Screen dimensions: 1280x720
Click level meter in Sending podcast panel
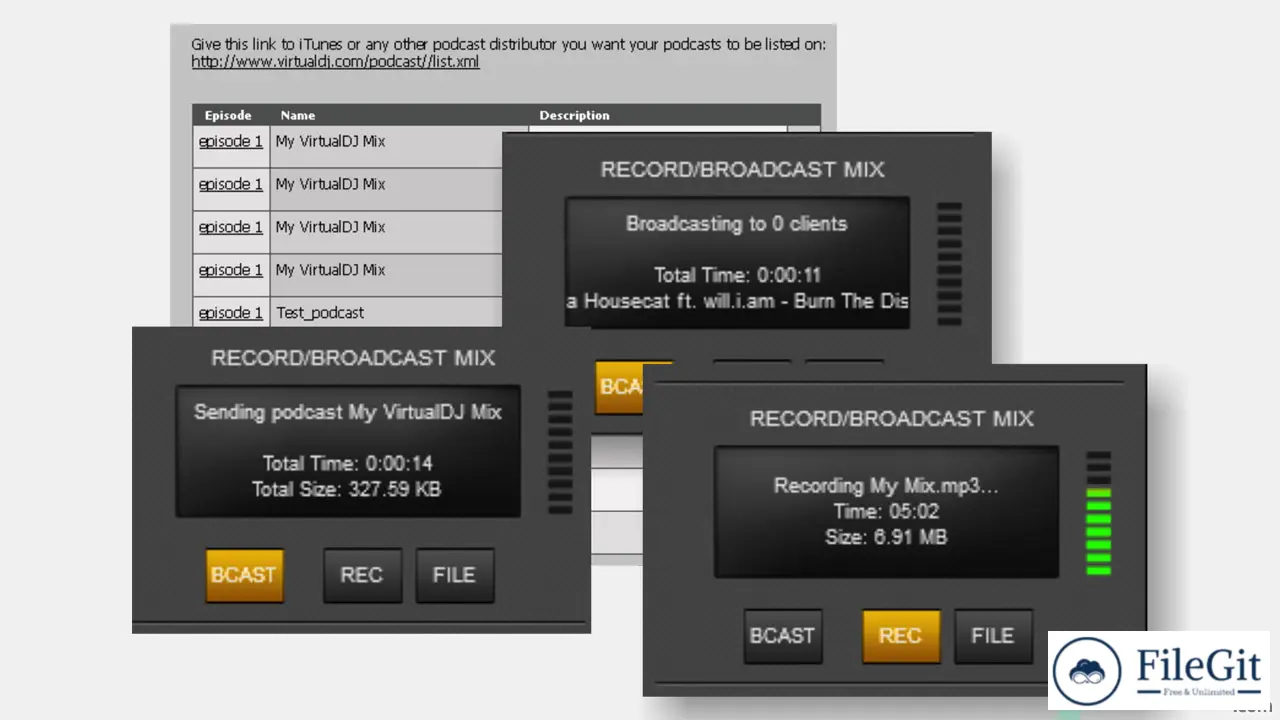click(x=560, y=453)
